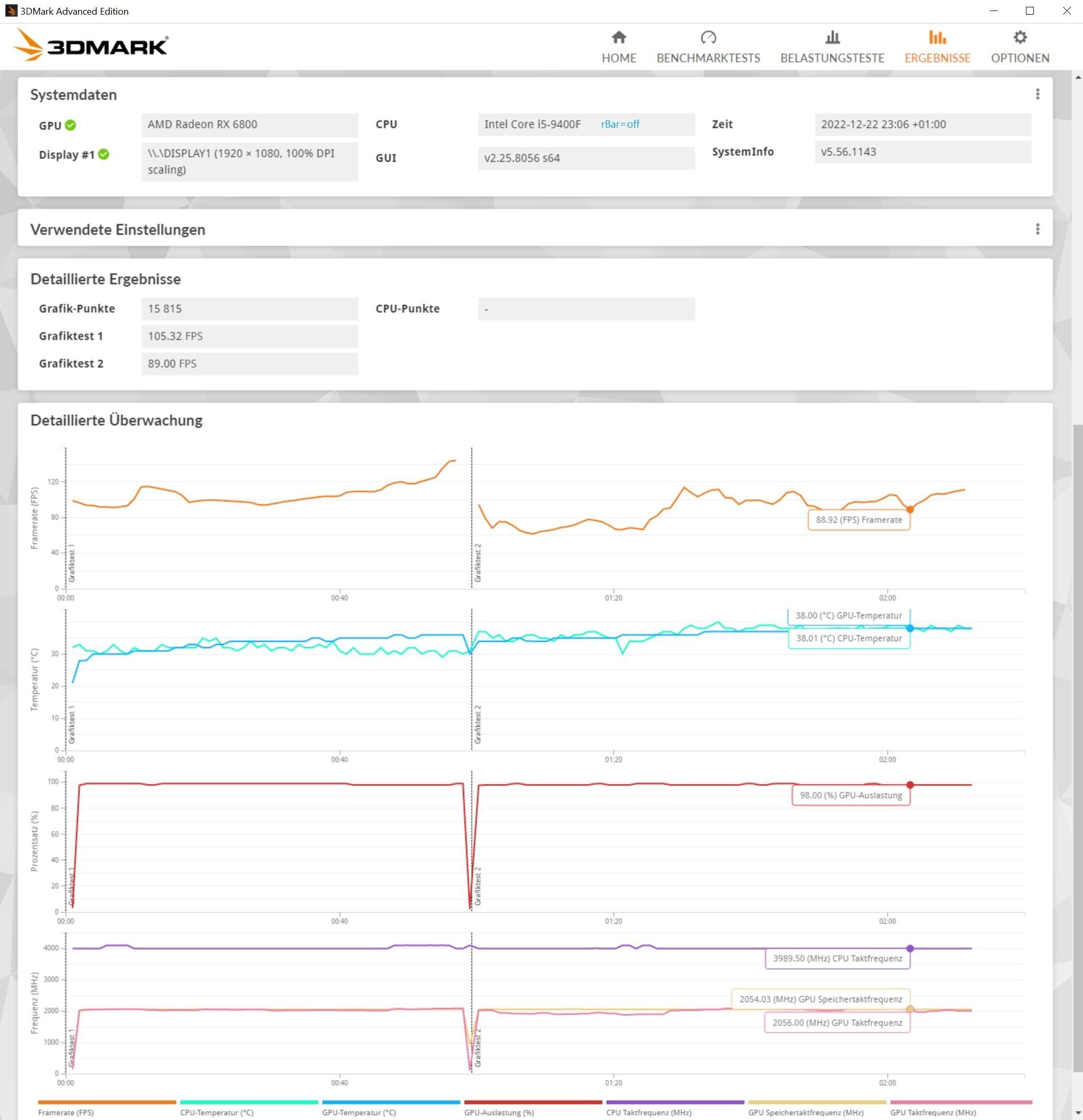Screen dimensions: 1083x1120
Task: Click the orange results bars icon
Action: [x=937, y=37]
